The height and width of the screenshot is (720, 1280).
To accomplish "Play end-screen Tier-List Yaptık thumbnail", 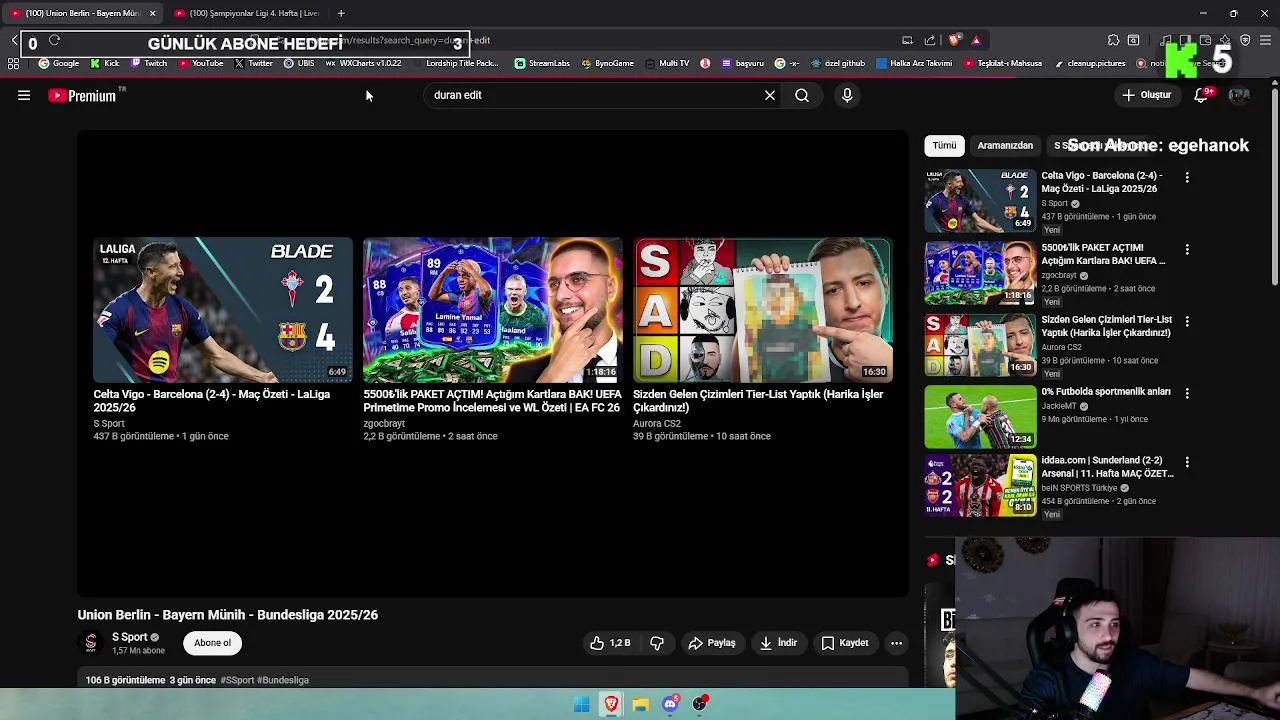I will point(762,310).
